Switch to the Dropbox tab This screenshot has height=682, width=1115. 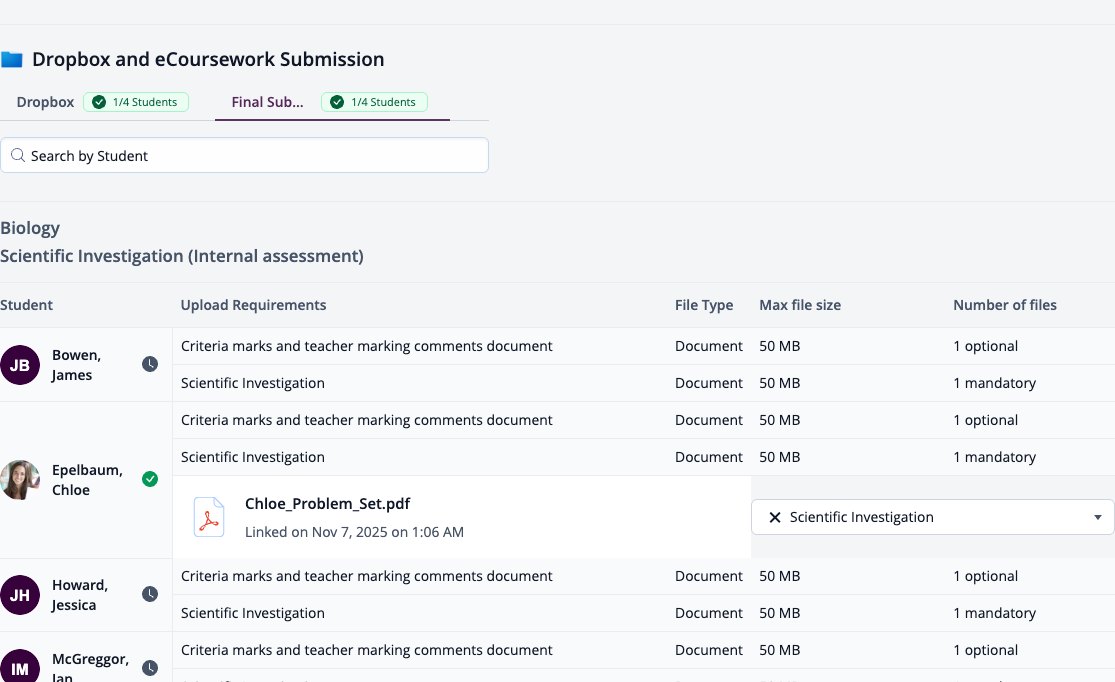(x=46, y=102)
